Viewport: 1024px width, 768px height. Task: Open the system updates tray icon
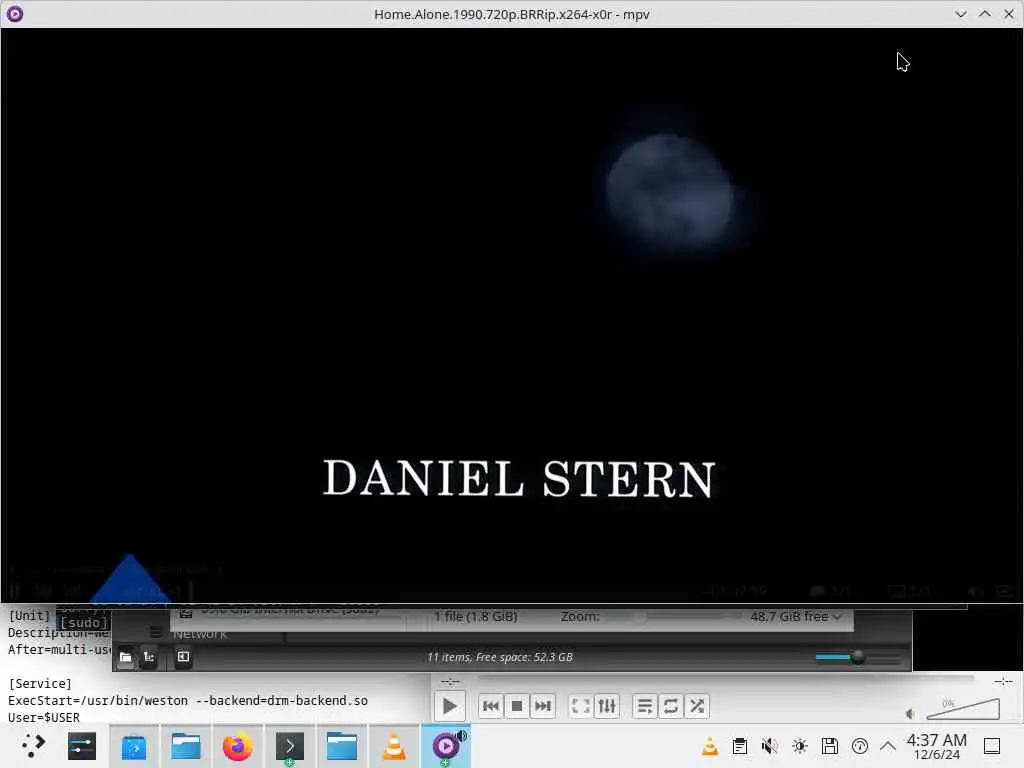(x=860, y=746)
